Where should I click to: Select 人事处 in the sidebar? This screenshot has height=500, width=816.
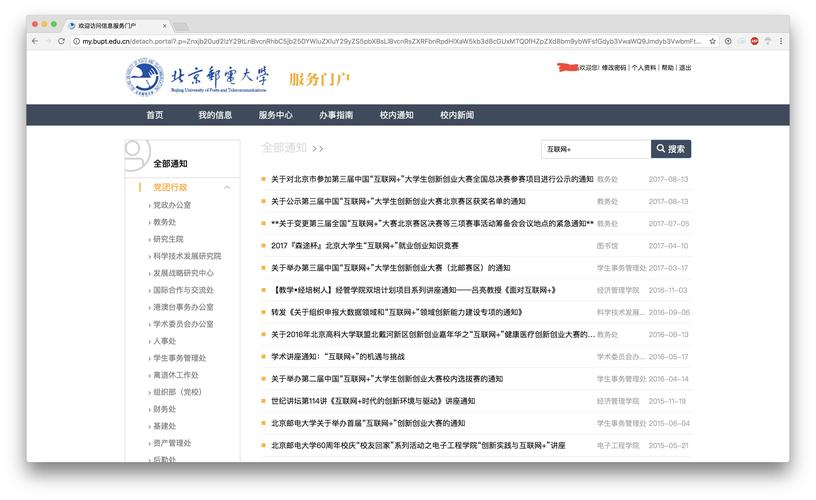coord(164,341)
